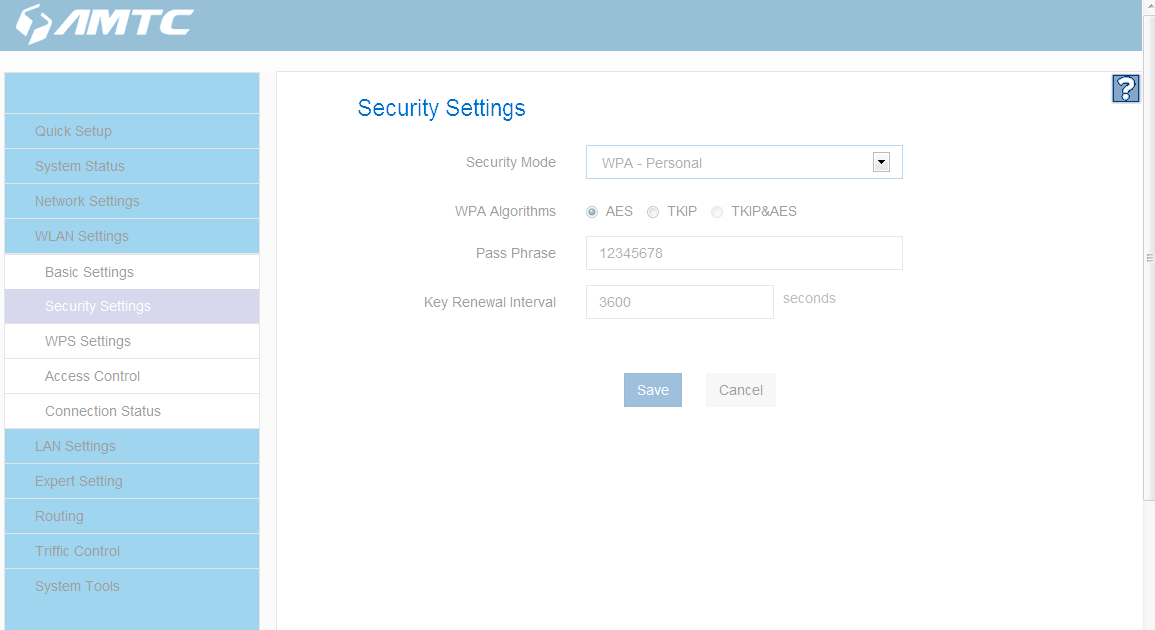Focus the Key Renewal Interval field

pos(679,302)
